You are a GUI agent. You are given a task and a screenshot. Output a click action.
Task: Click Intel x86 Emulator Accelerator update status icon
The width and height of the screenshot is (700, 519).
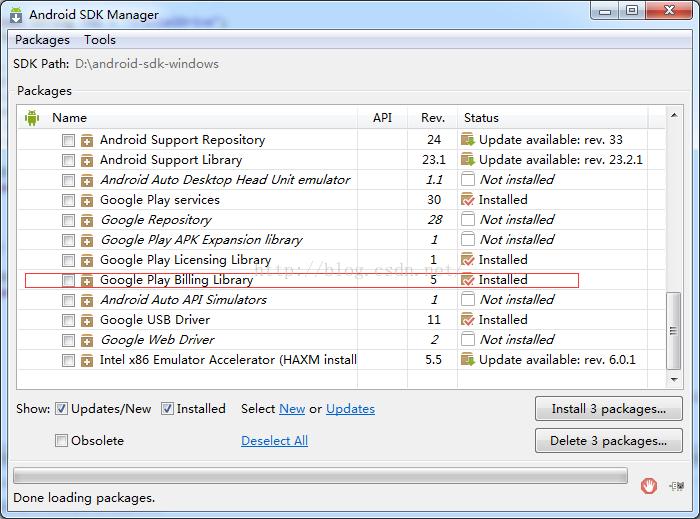(467, 360)
